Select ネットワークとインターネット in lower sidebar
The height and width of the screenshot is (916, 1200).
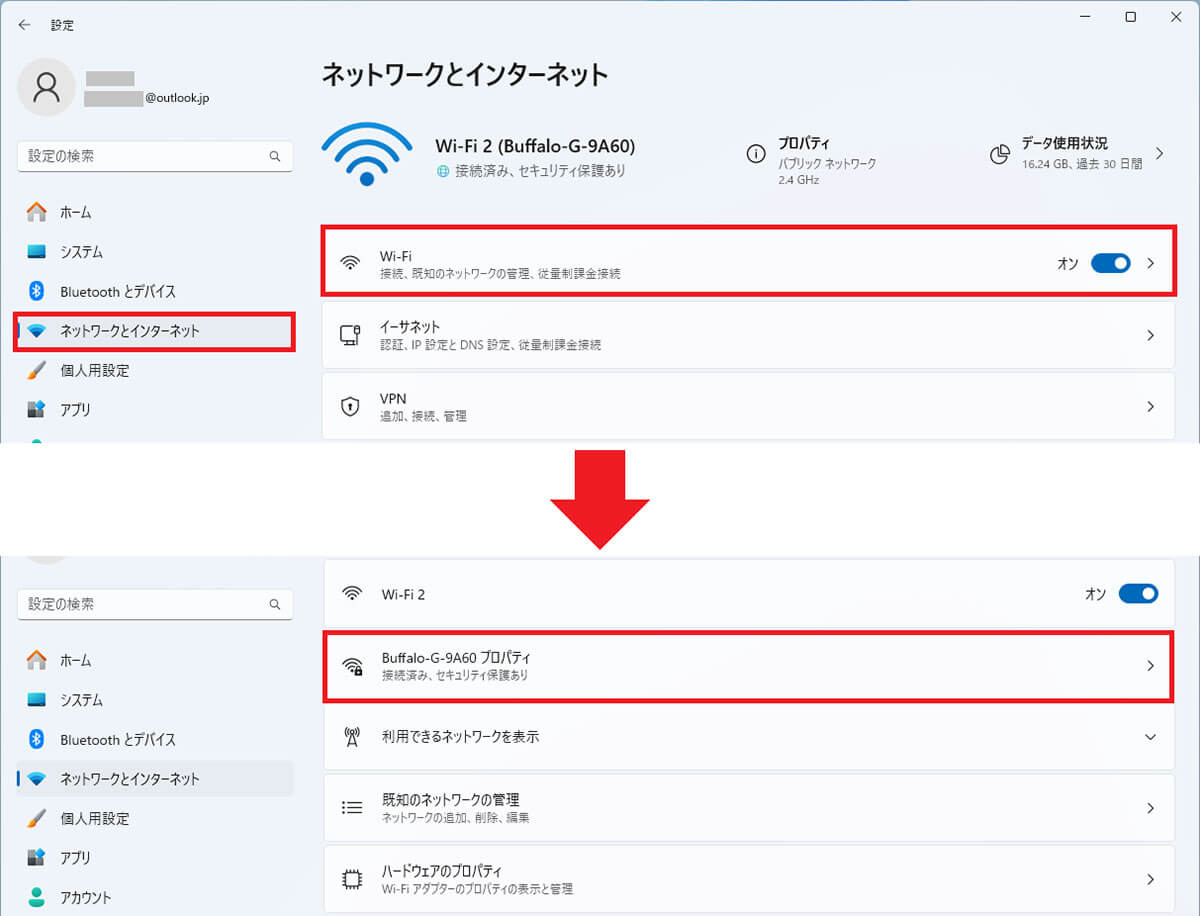pos(155,779)
